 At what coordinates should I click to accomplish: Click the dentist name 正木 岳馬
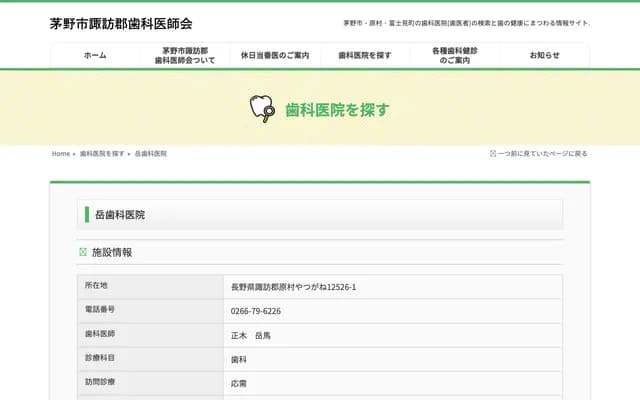tap(251, 335)
